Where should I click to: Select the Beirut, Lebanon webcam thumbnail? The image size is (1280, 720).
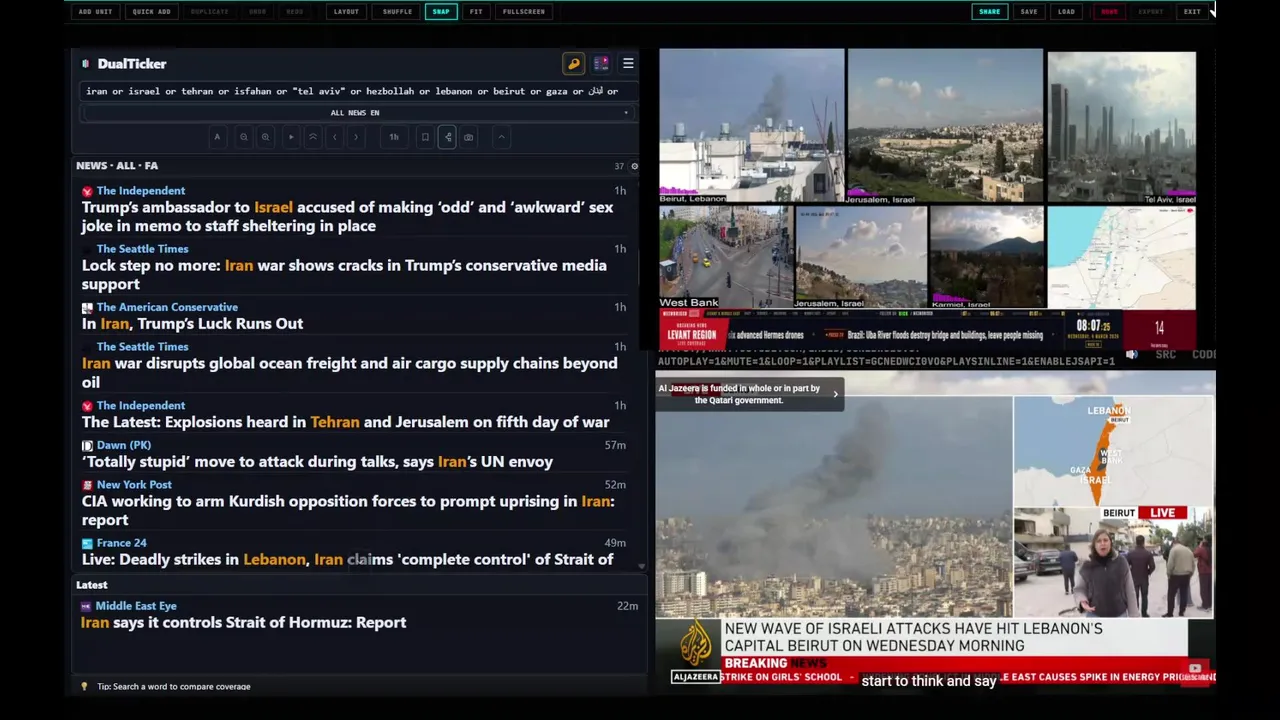[x=751, y=126]
